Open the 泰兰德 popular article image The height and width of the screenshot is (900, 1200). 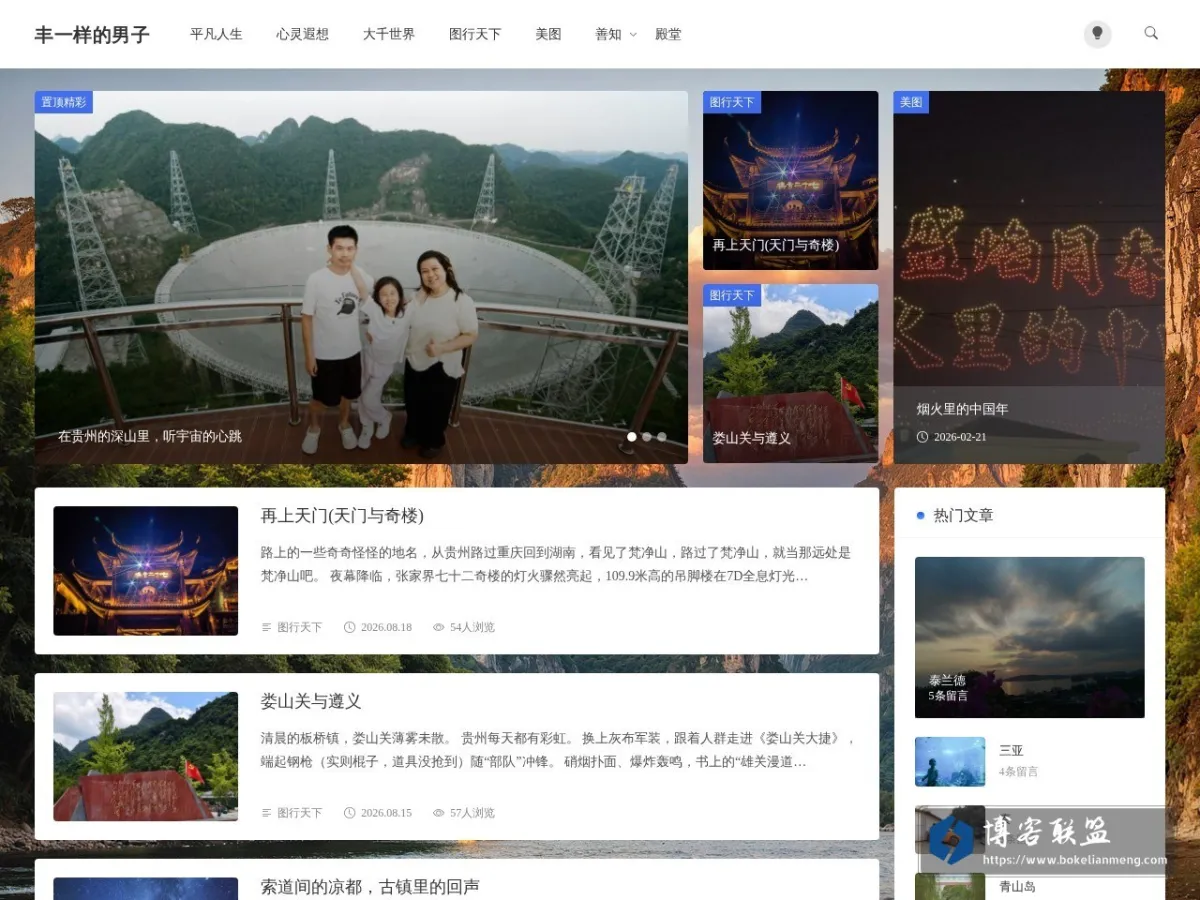click(1029, 637)
